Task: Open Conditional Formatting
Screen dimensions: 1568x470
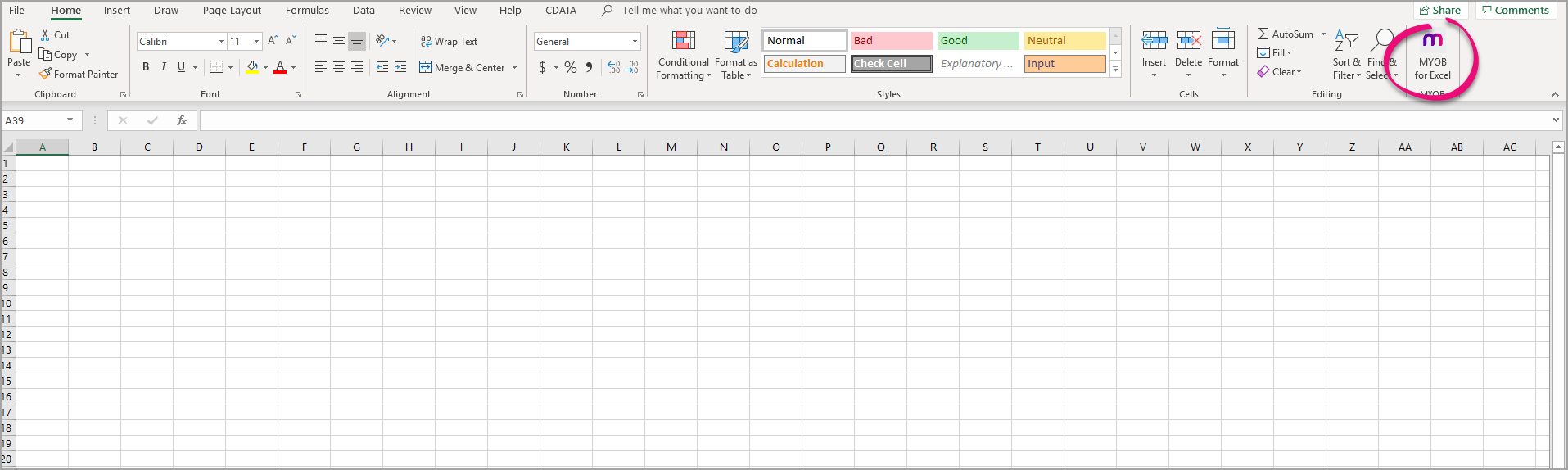Action: click(x=684, y=55)
